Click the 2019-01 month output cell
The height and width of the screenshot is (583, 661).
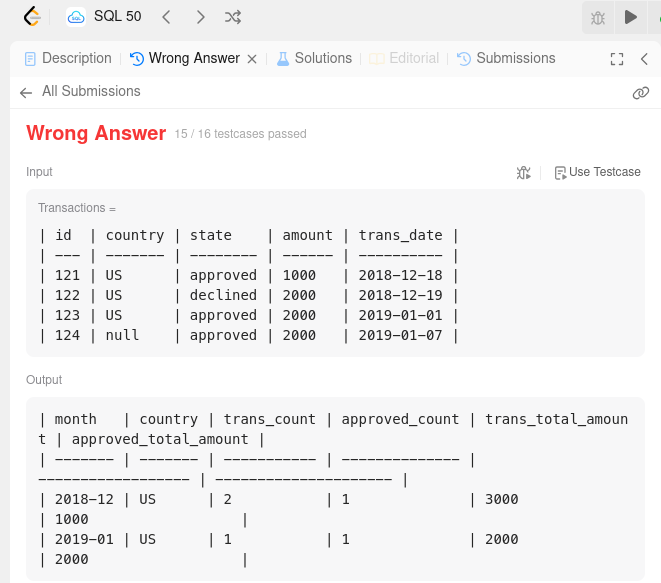click(84, 539)
